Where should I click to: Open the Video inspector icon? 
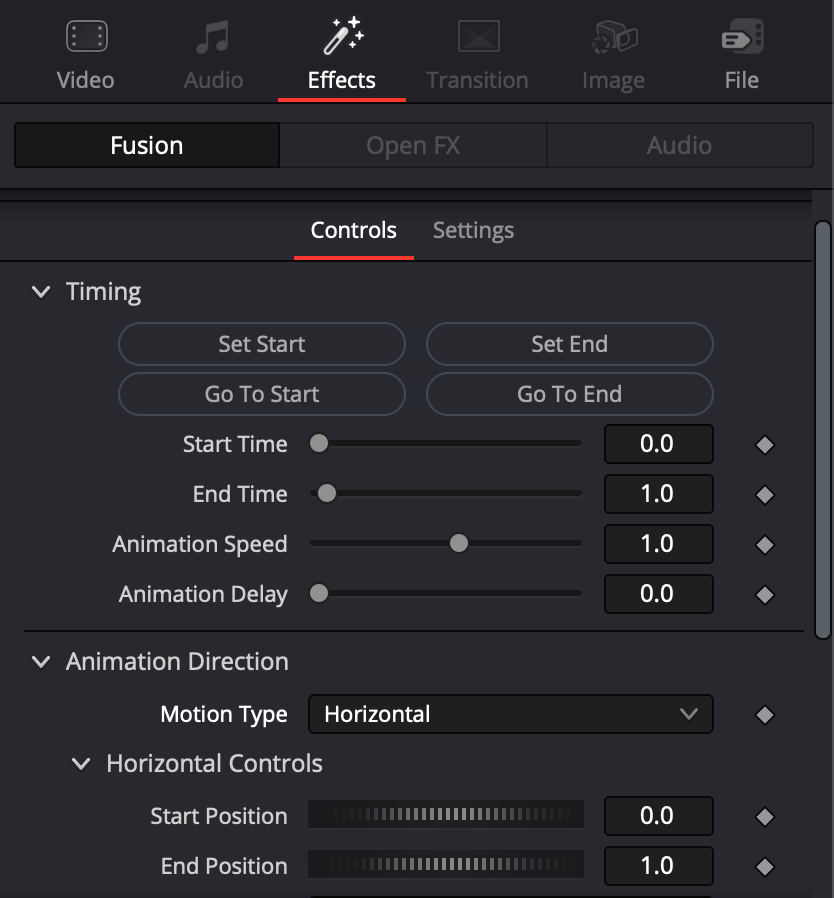pyautogui.click(x=86, y=37)
